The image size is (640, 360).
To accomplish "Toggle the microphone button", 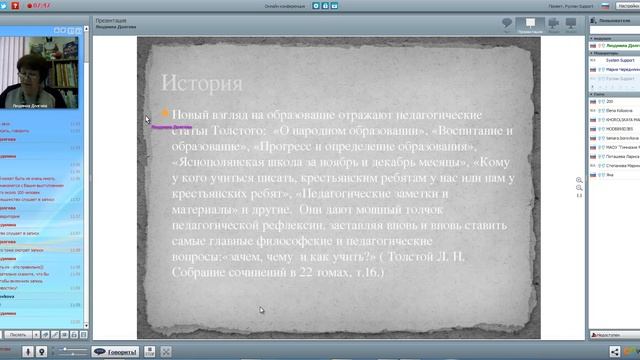I will pyautogui.click(x=28, y=351).
